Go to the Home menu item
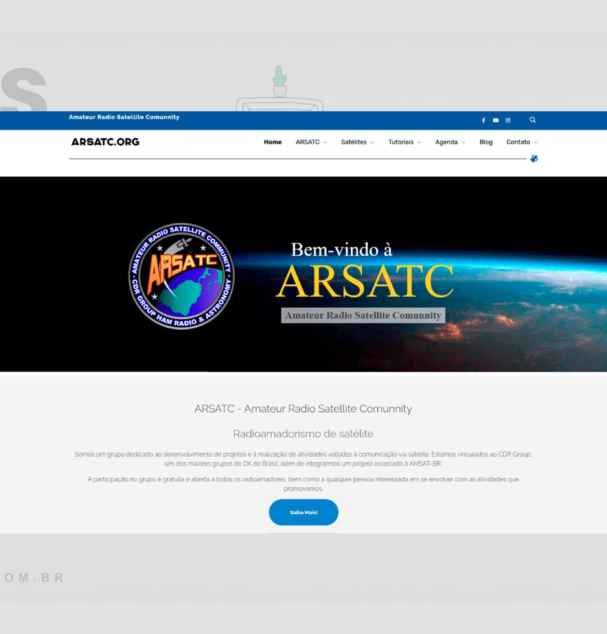This screenshot has width=607, height=634. click(x=272, y=142)
